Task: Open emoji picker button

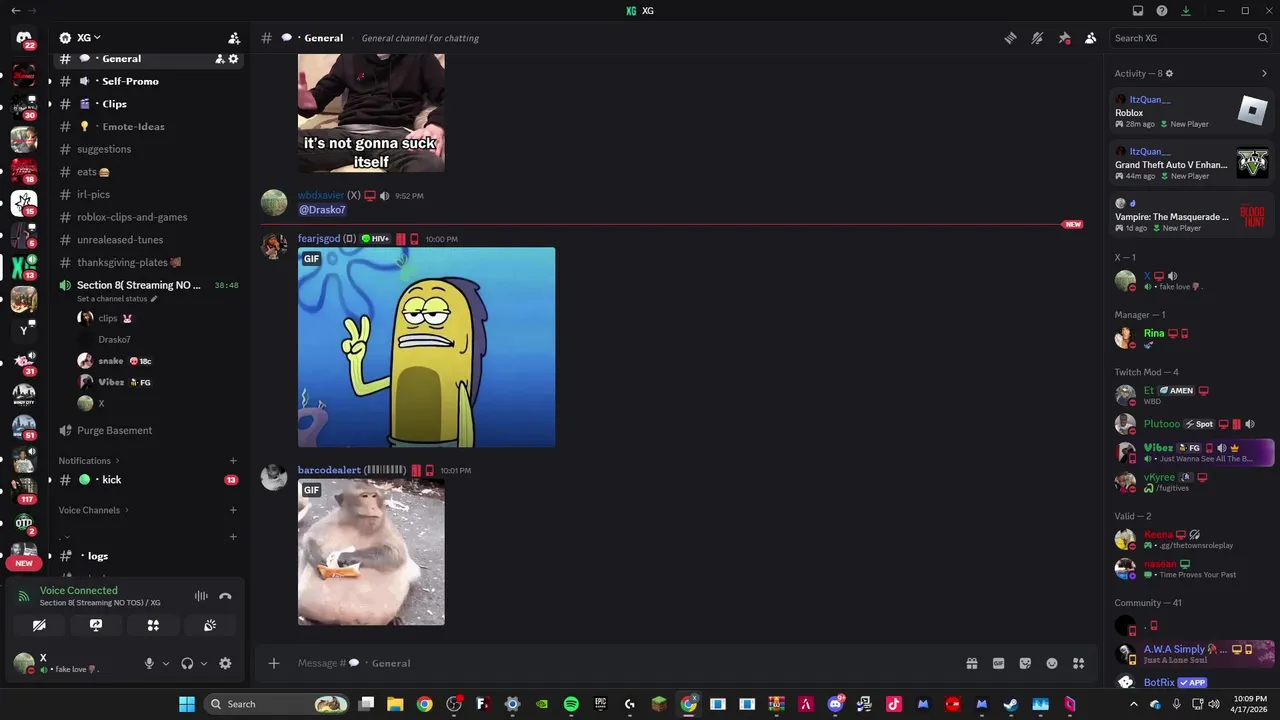Action: 1052,663
